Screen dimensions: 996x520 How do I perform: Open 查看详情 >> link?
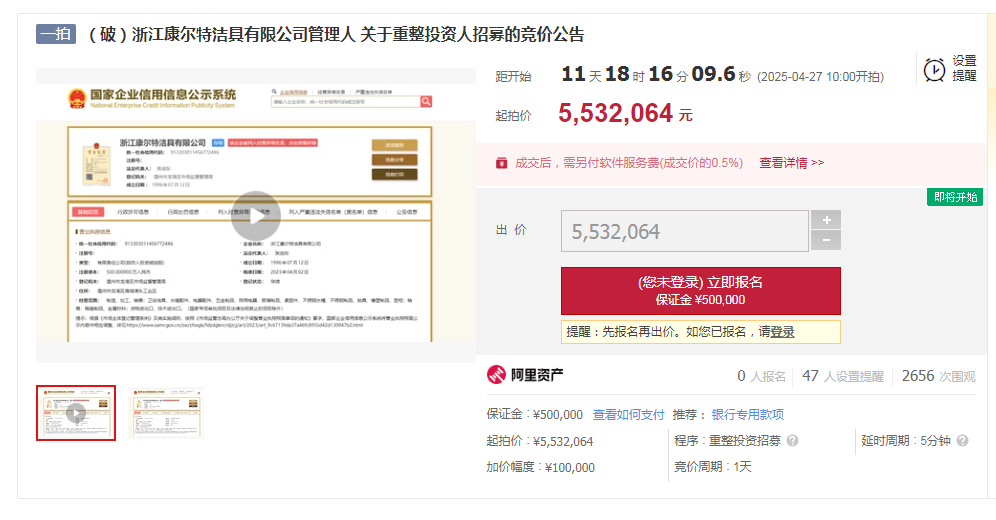791,163
